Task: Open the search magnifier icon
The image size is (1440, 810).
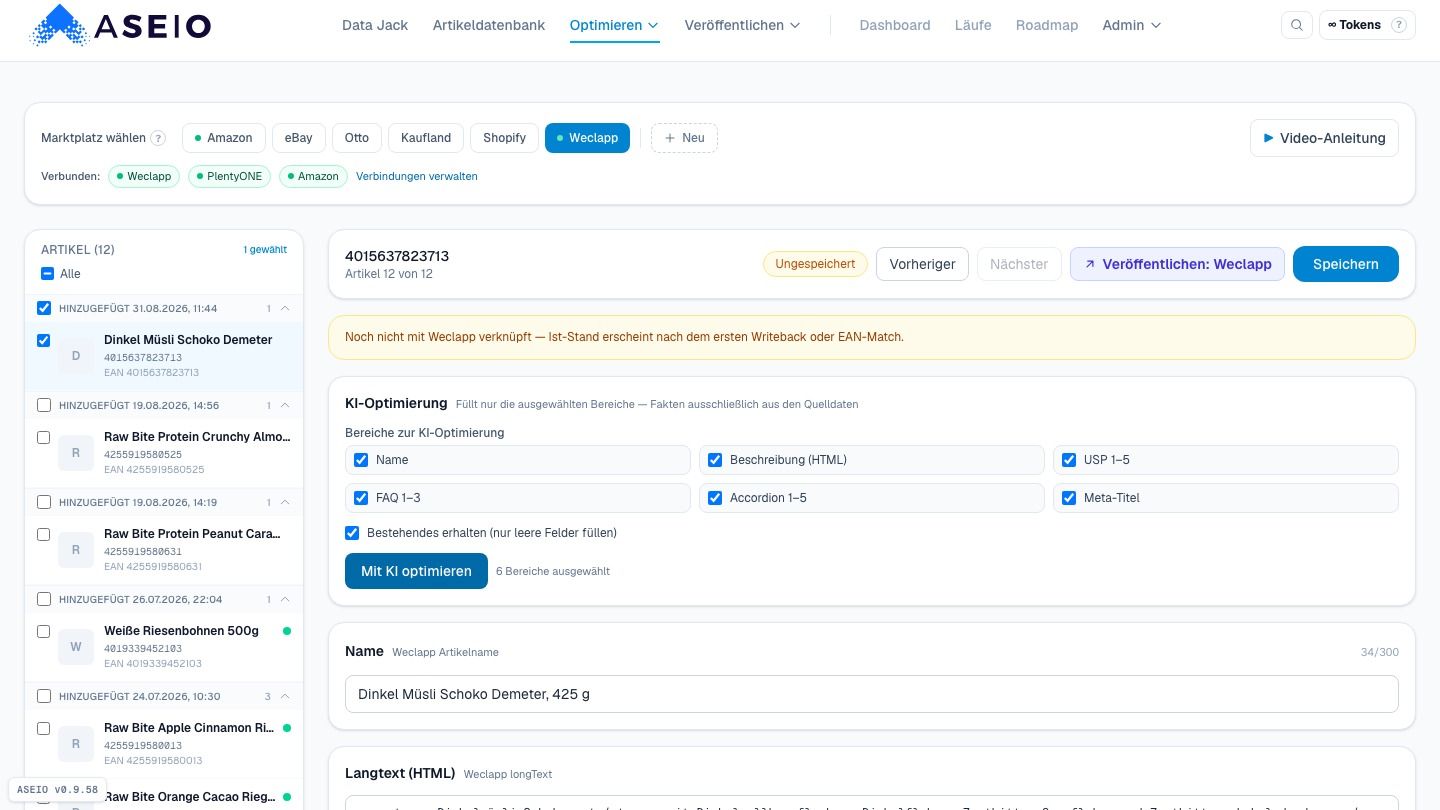Action: coord(1297,25)
